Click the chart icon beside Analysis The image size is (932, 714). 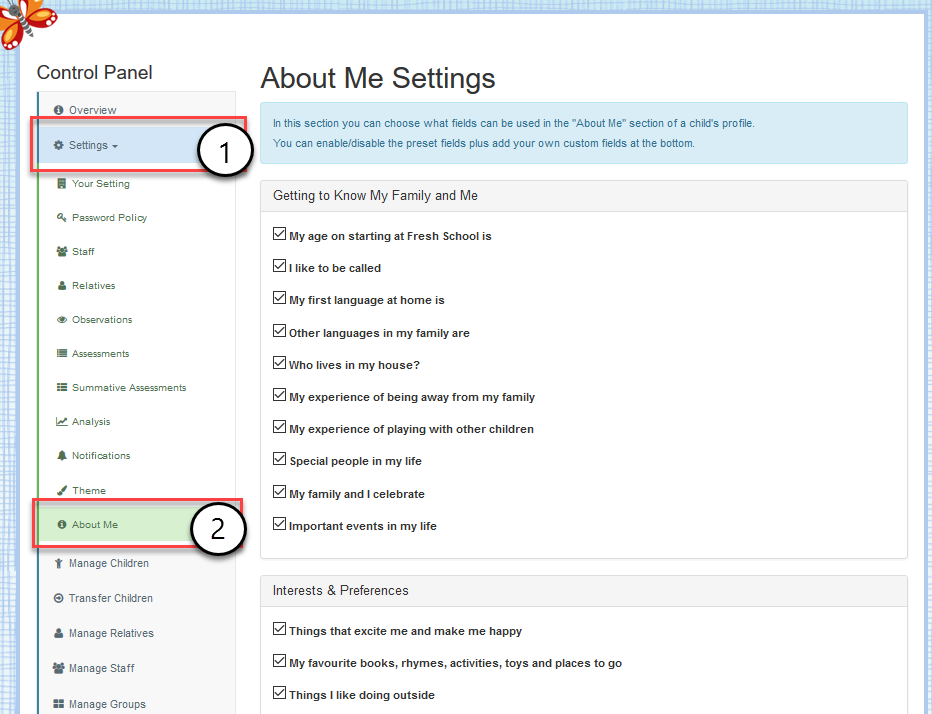(61, 422)
